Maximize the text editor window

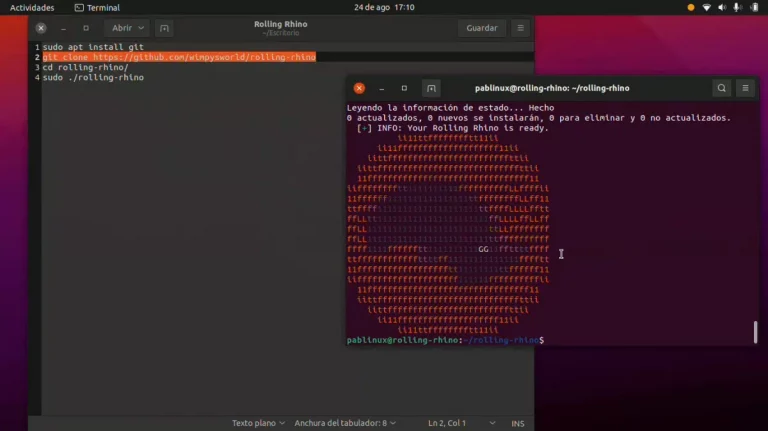coord(86,28)
